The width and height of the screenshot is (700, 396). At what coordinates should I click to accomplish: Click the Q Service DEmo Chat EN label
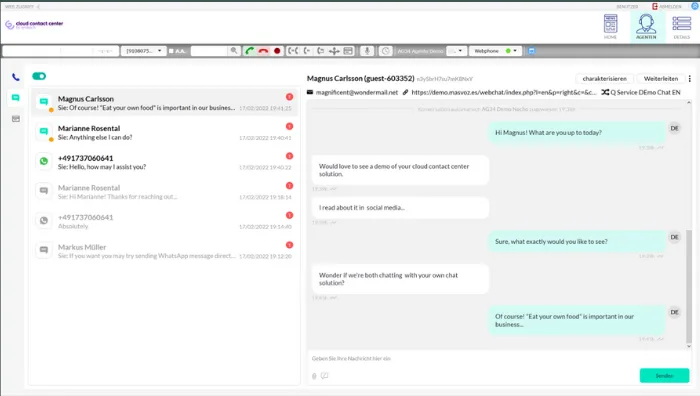point(645,92)
